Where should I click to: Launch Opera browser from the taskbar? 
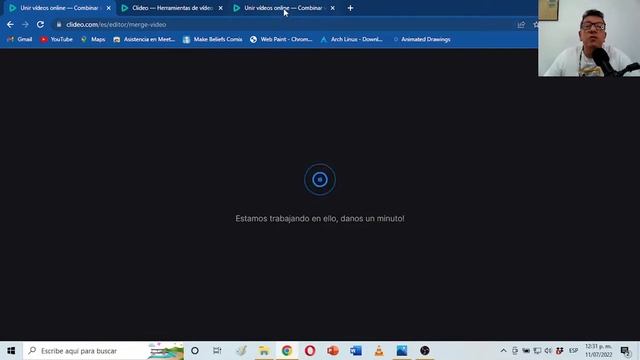pyautogui.click(x=310, y=351)
